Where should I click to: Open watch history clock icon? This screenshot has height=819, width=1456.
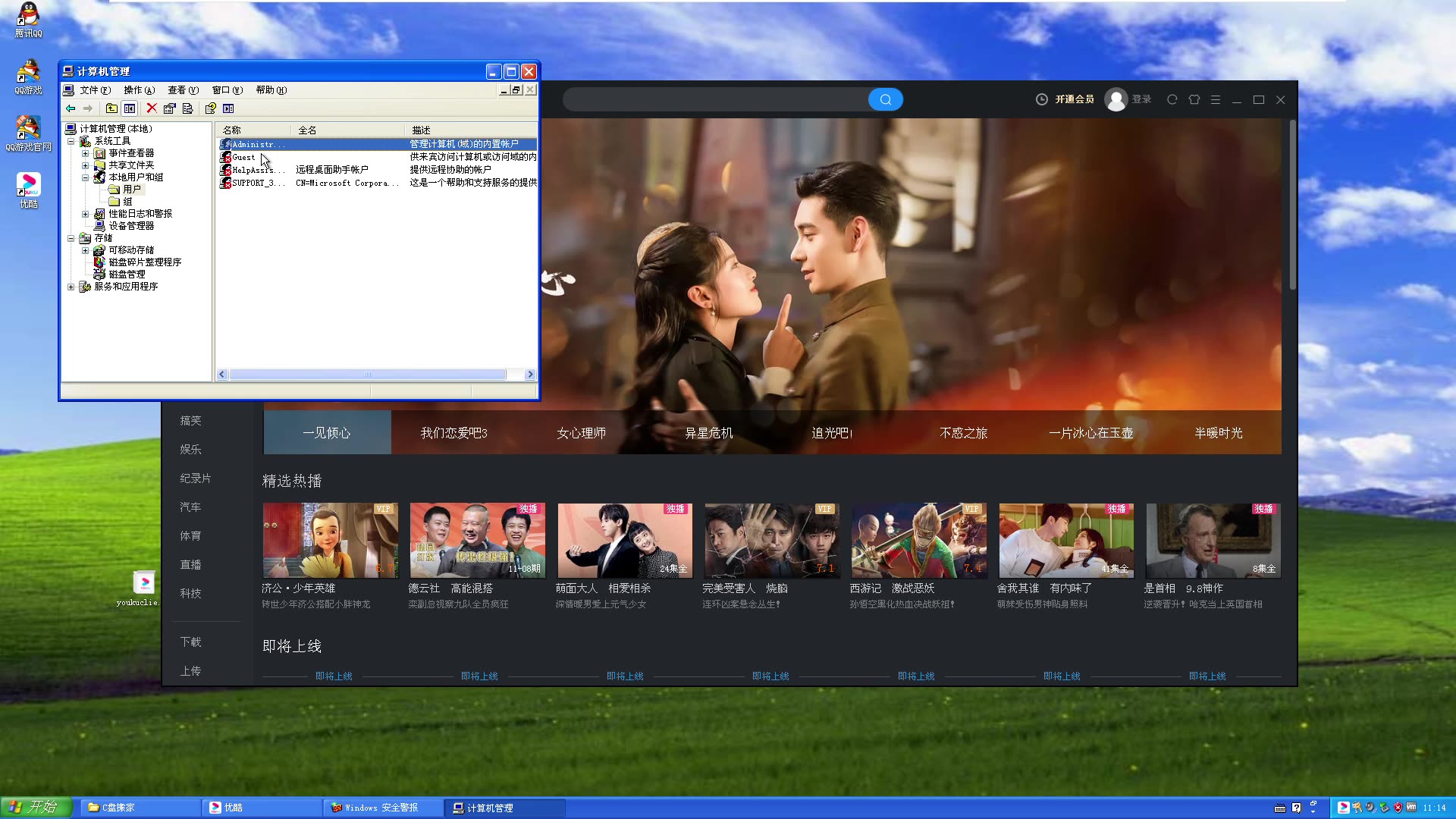point(1042,99)
